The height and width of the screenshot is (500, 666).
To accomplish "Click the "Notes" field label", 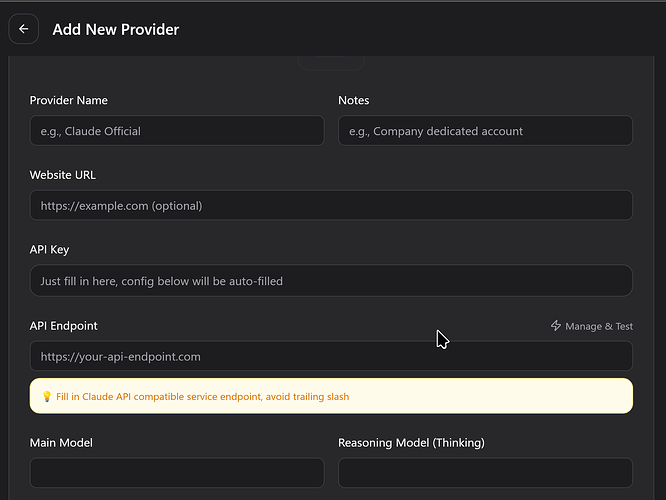I will [354, 100].
